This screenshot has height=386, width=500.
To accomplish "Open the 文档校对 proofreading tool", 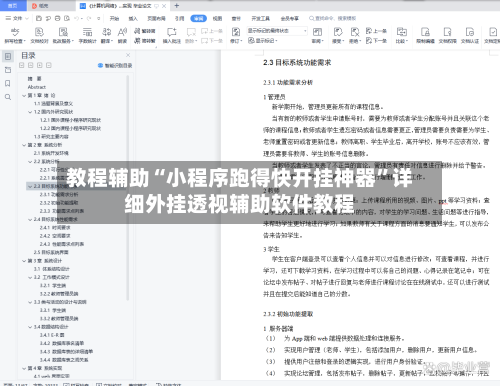I will 39,35.
